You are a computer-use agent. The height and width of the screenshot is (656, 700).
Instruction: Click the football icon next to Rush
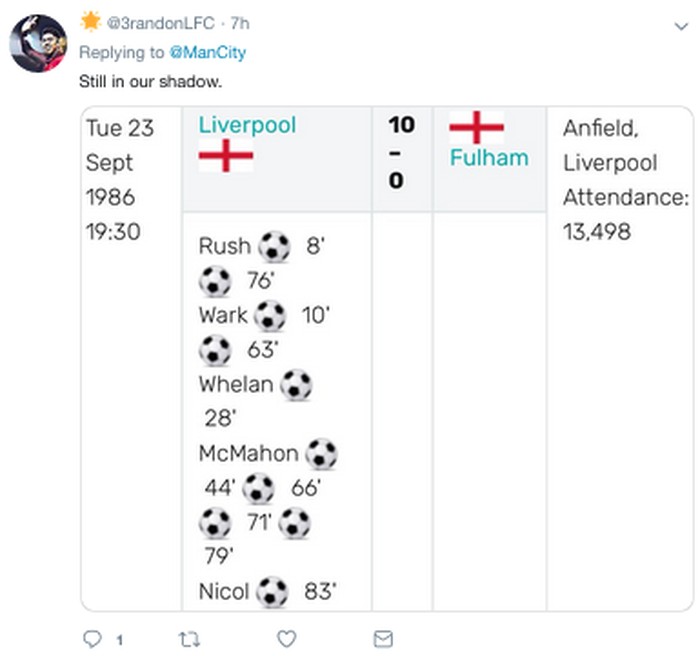[274, 246]
